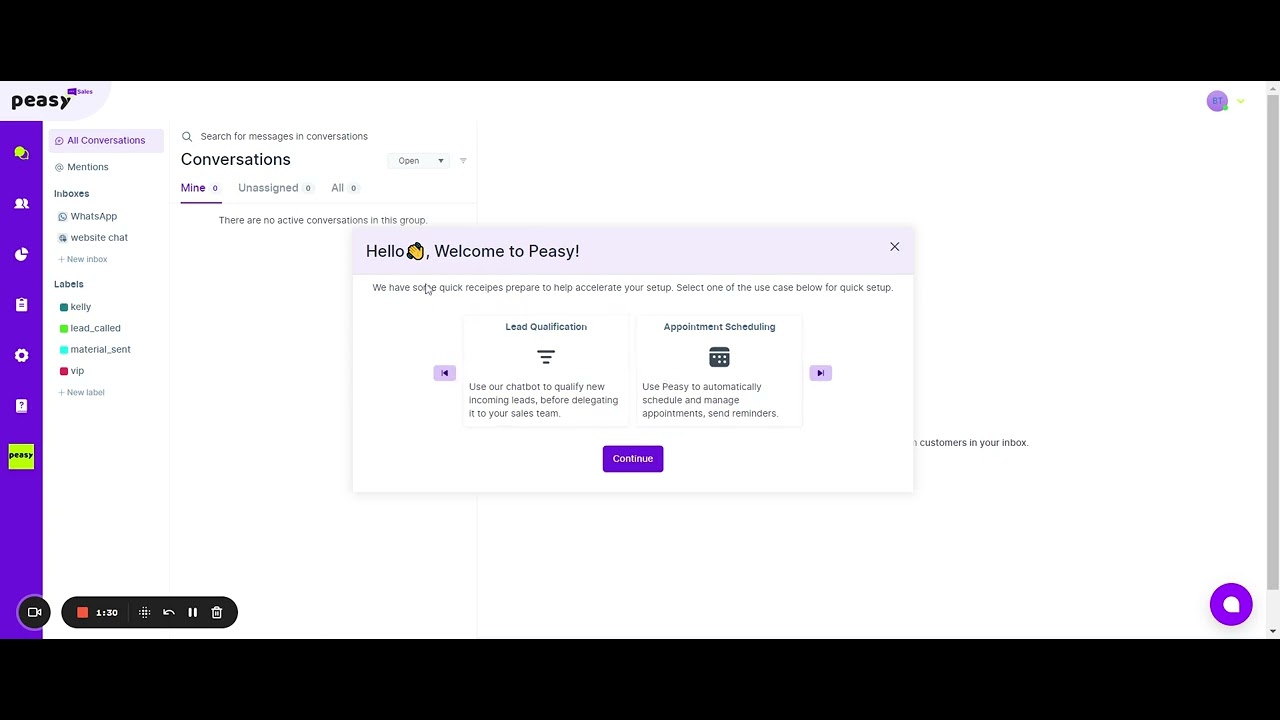Switch to the All tab
1280x720 pixels.
coord(345,188)
